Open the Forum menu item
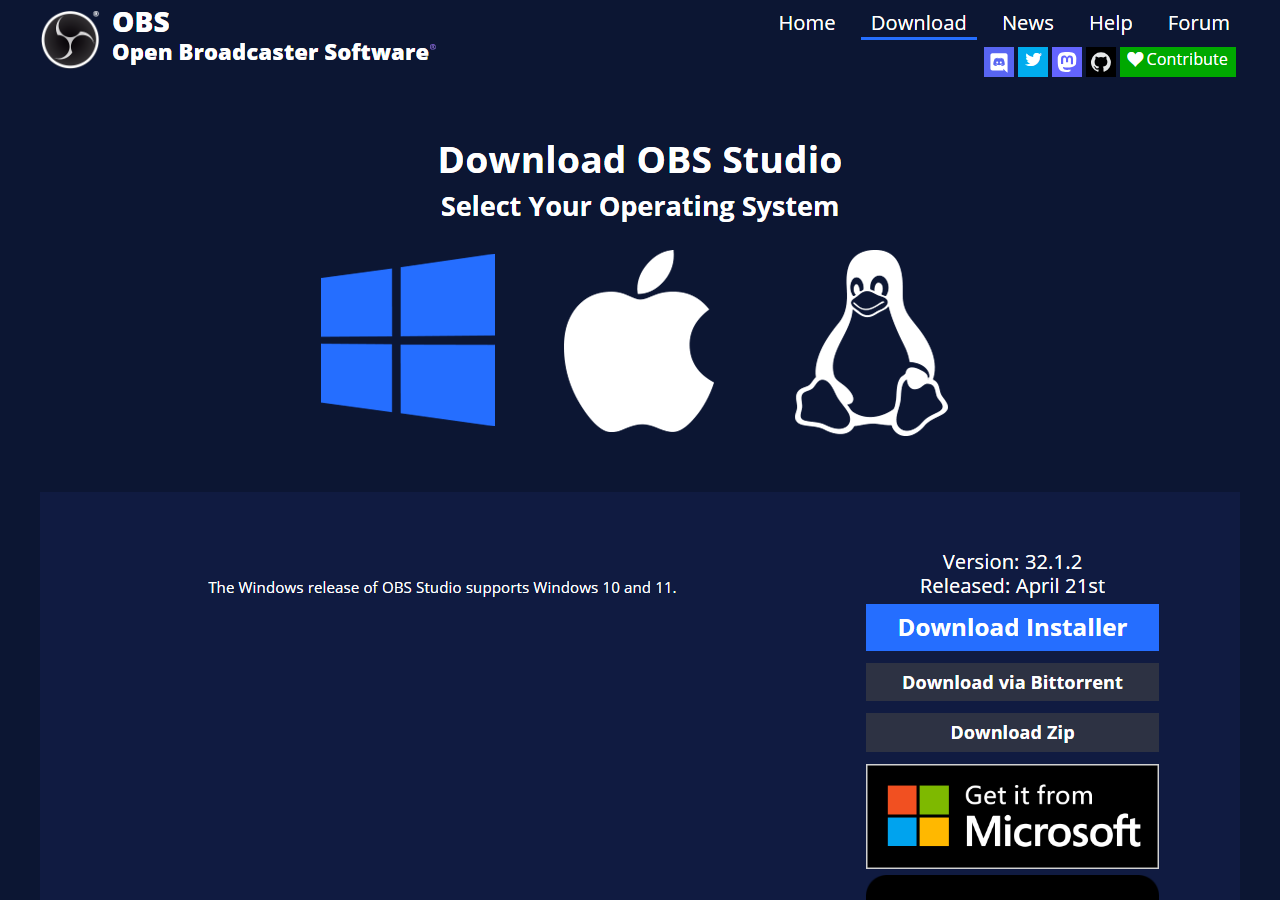Viewport: 1280px width, 900px height. [1199, 23]
